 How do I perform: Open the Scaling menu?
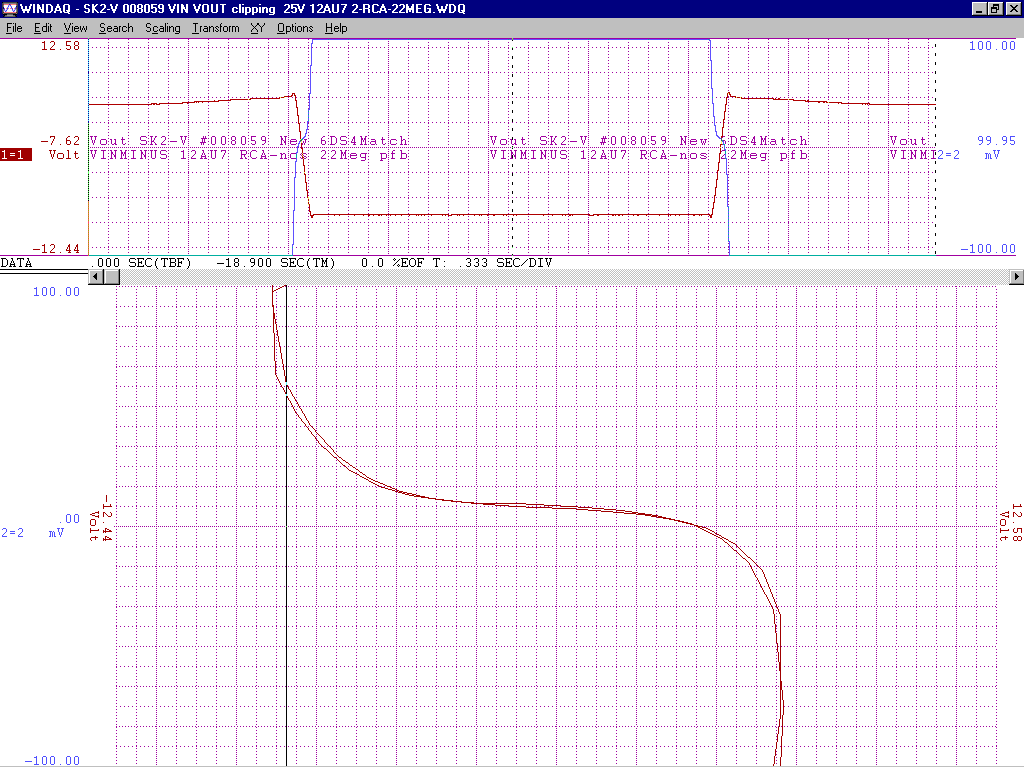tap(163, 28)
